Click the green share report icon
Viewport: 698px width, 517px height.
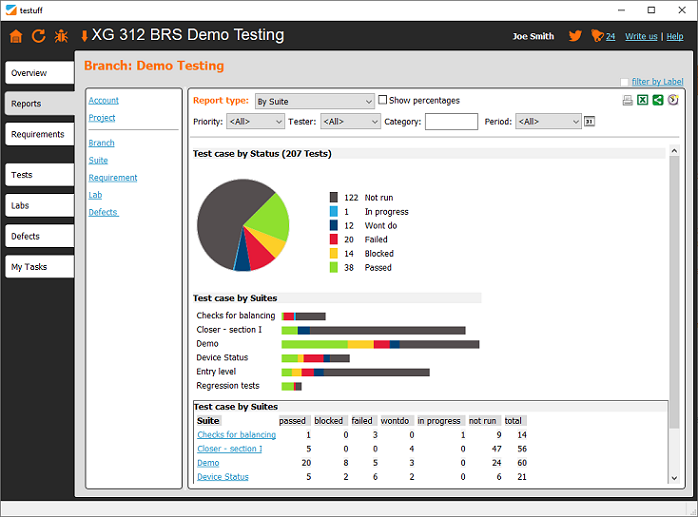click(657, 100)
